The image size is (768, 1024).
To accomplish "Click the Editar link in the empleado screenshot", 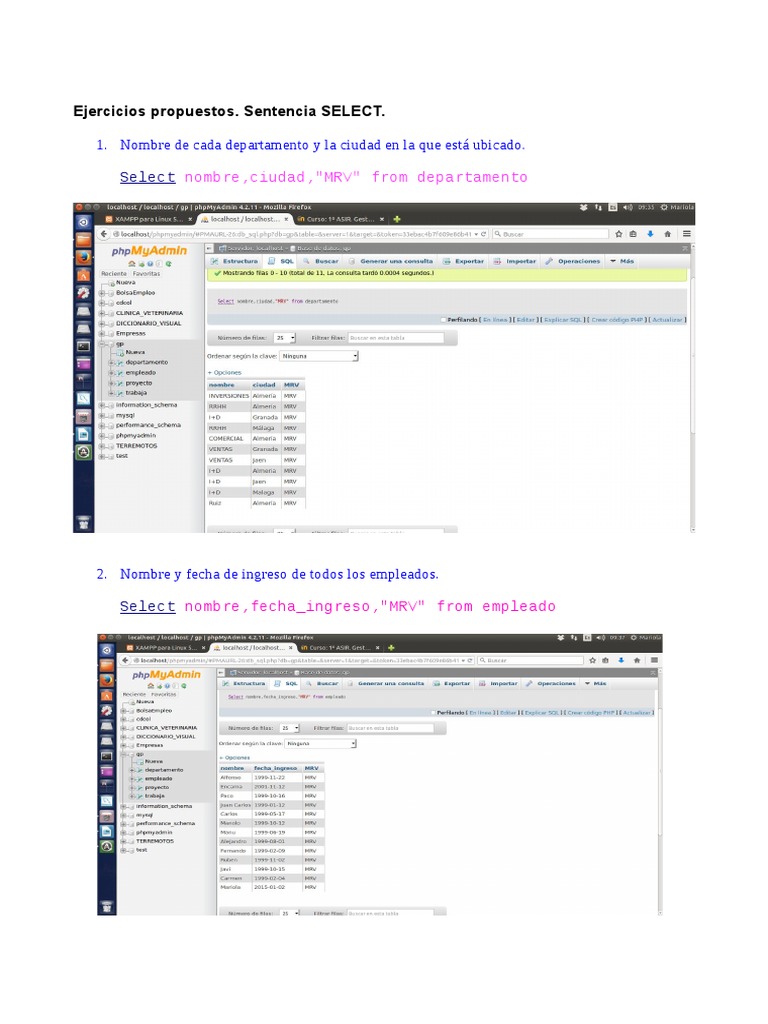I will point(507,712).
